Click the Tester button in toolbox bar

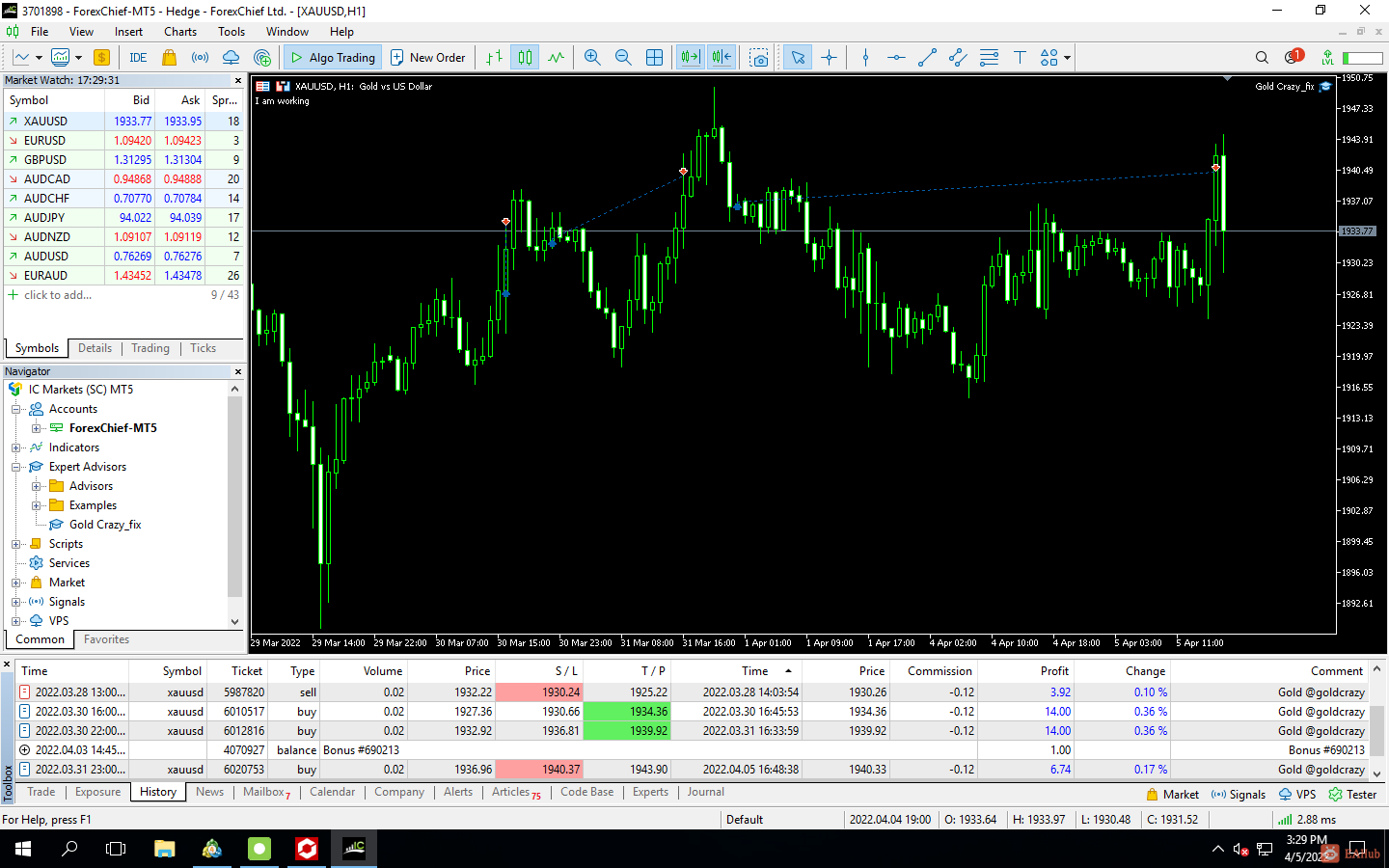point(1352,795)
